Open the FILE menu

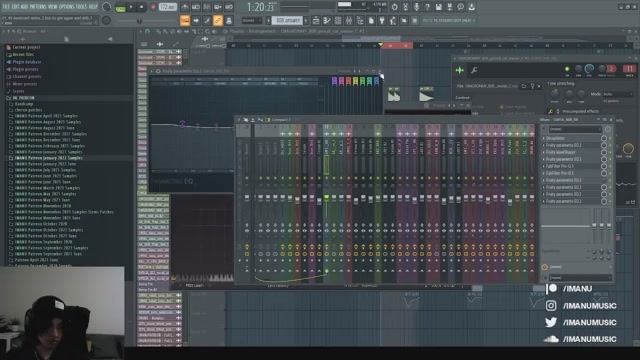[x=6, y=7]
